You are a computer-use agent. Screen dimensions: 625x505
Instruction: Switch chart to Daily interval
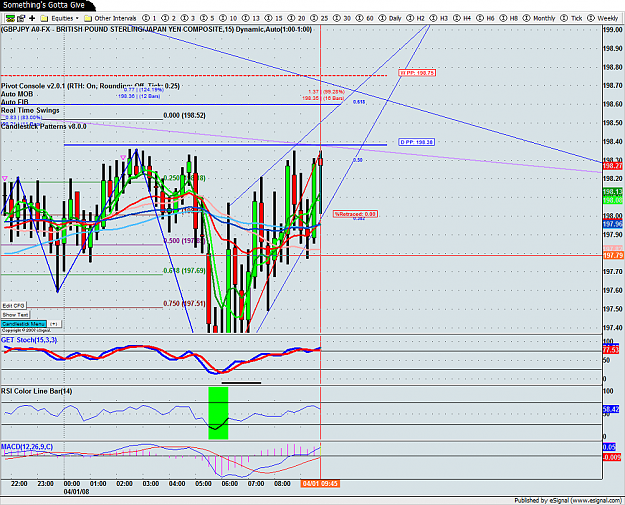click(390, 18)
